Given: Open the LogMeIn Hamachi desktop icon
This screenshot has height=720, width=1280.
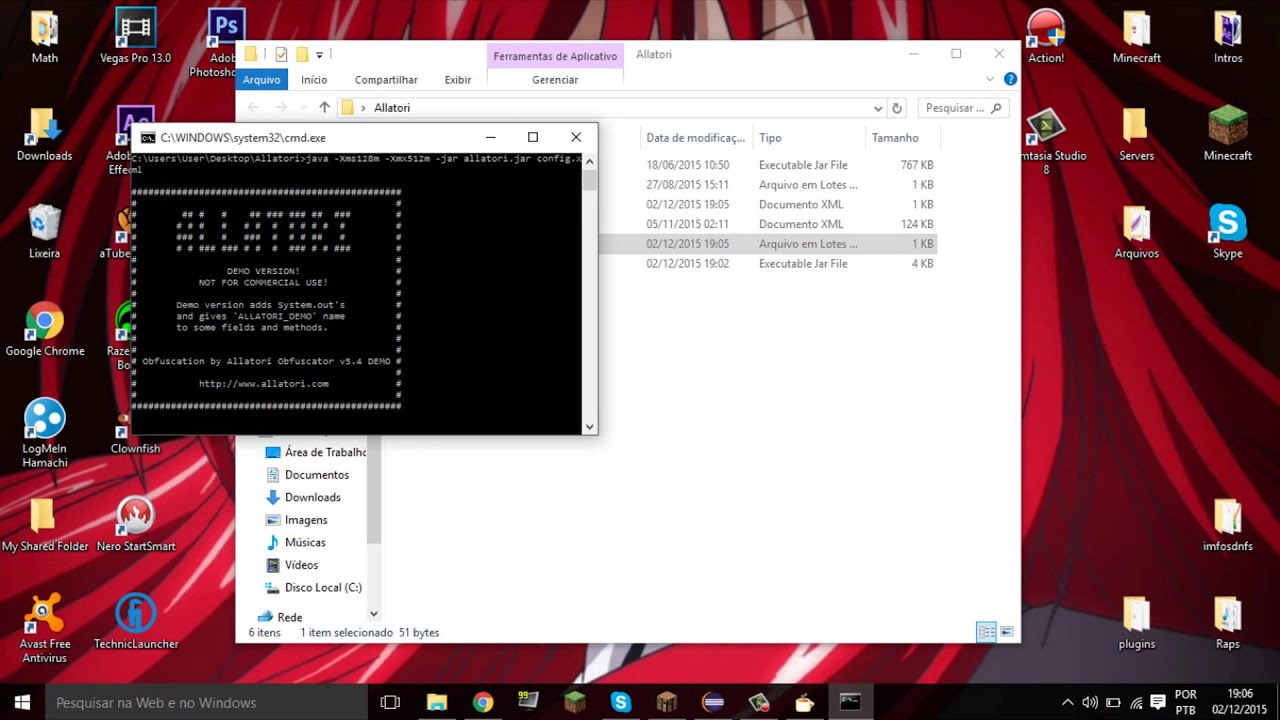Looking at the screenshot, I should [x=44, y=434].
